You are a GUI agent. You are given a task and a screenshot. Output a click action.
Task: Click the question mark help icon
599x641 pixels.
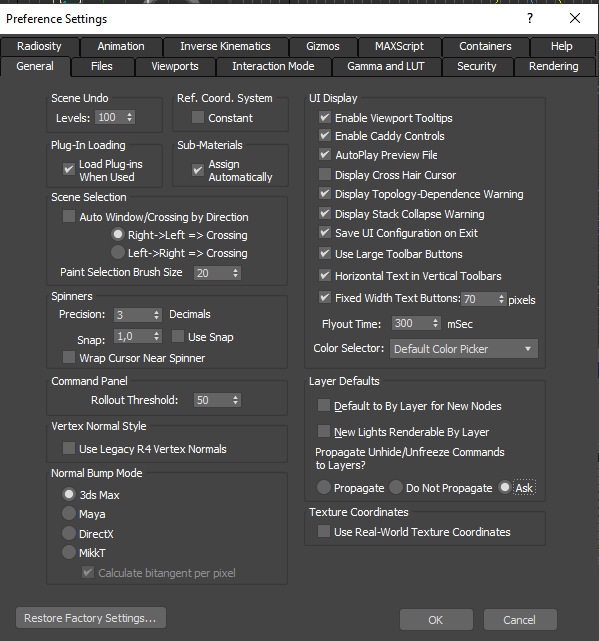[x=530, y=18]
